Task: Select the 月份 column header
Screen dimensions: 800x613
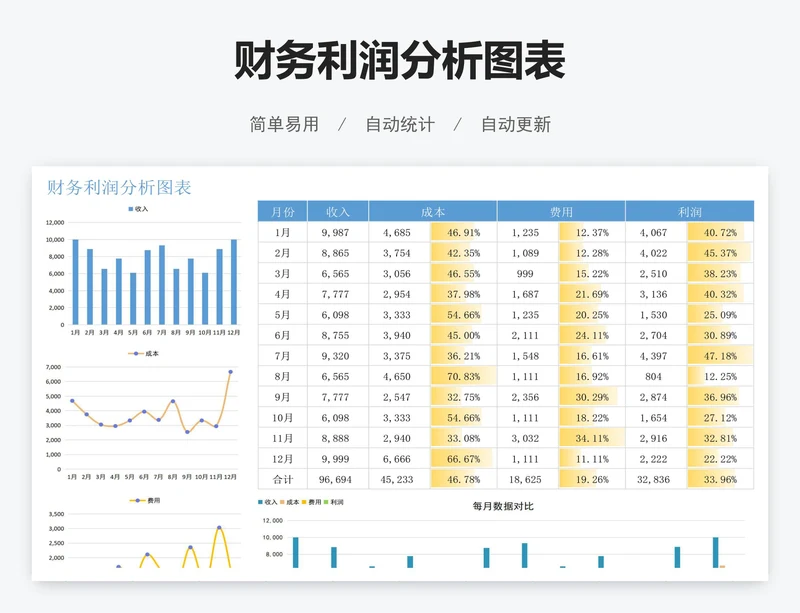Action: 283,211
